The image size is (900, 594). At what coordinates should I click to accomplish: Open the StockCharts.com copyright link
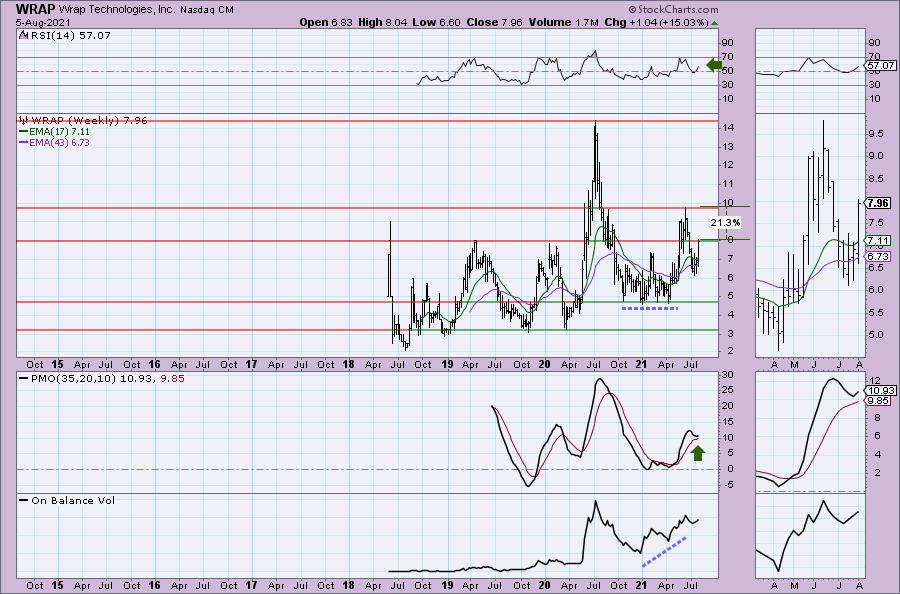tap(673, 9)
